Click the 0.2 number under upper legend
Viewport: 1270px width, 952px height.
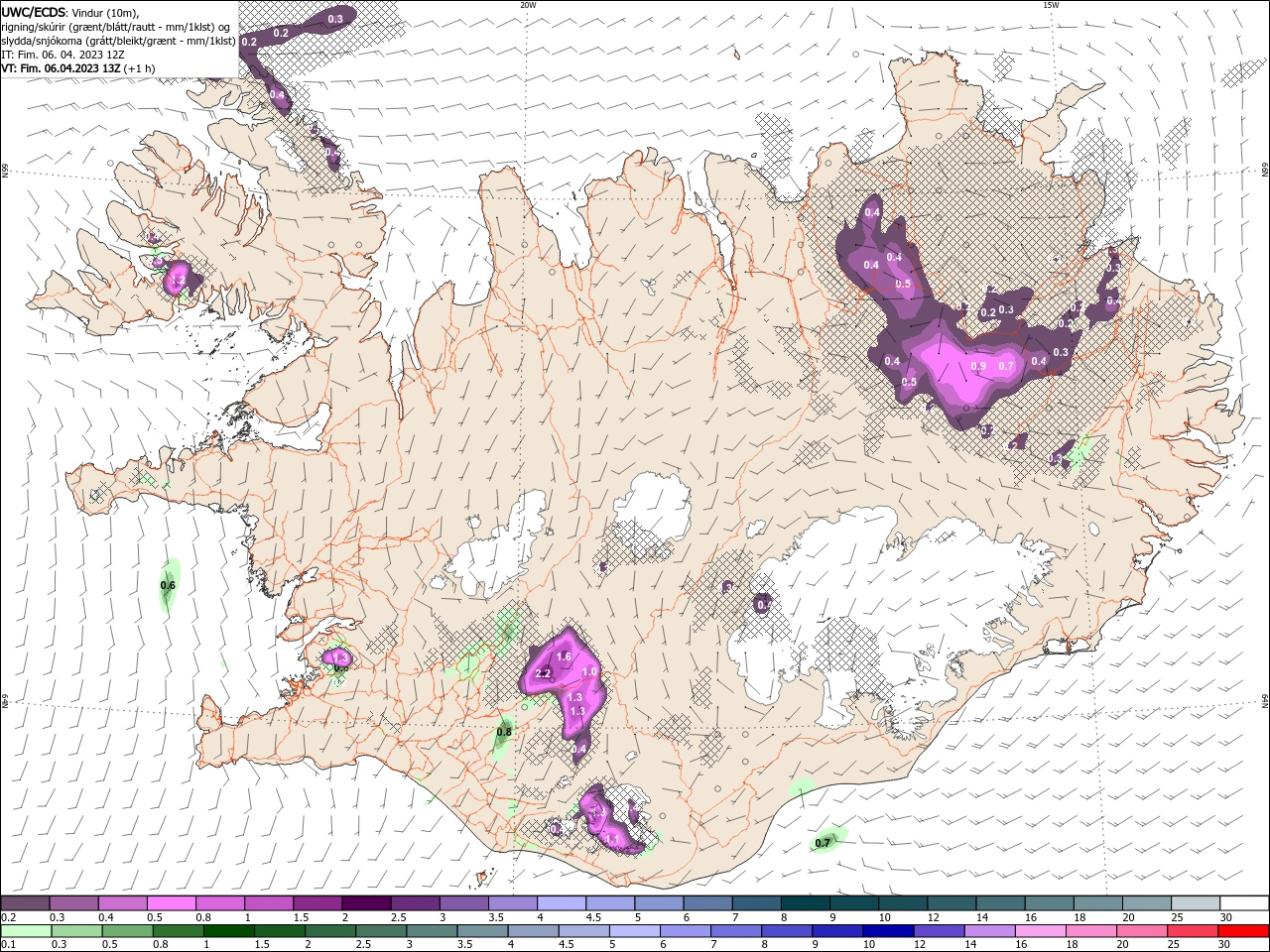click(x=7, y=917)
